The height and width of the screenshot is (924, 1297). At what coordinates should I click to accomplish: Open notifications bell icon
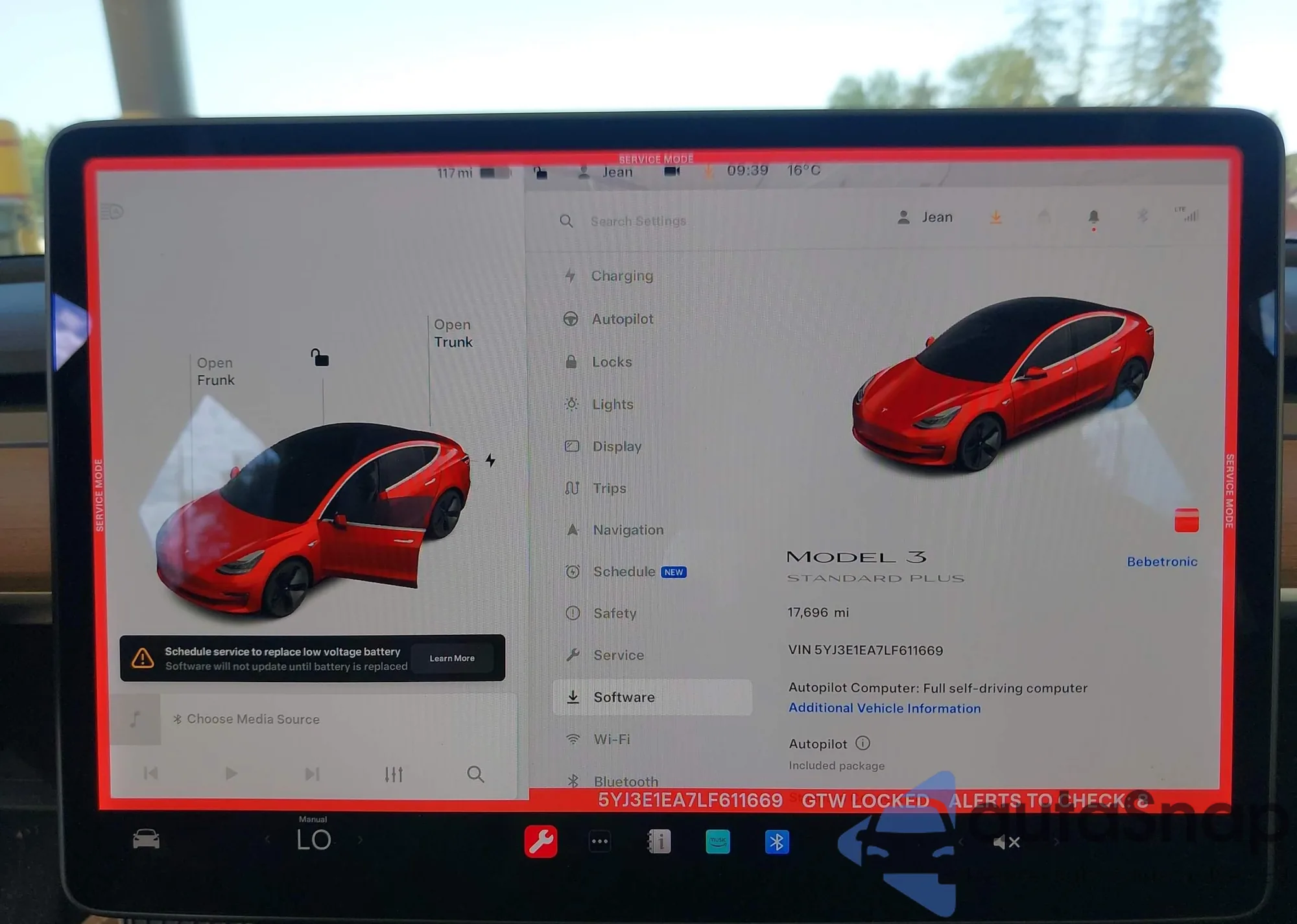click(1093, 217)
